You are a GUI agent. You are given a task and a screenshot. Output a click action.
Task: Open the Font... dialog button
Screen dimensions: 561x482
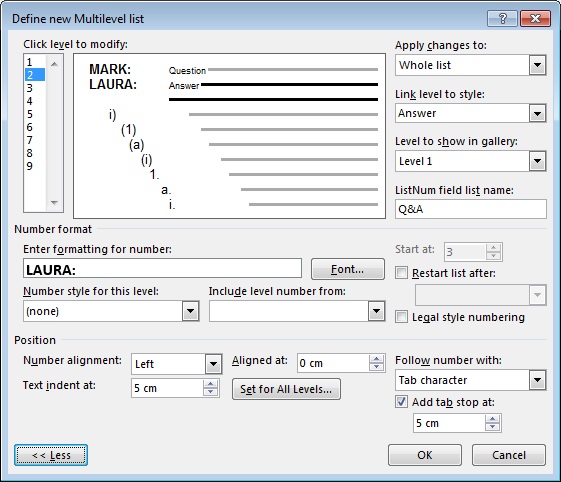(x=348, y=269)
